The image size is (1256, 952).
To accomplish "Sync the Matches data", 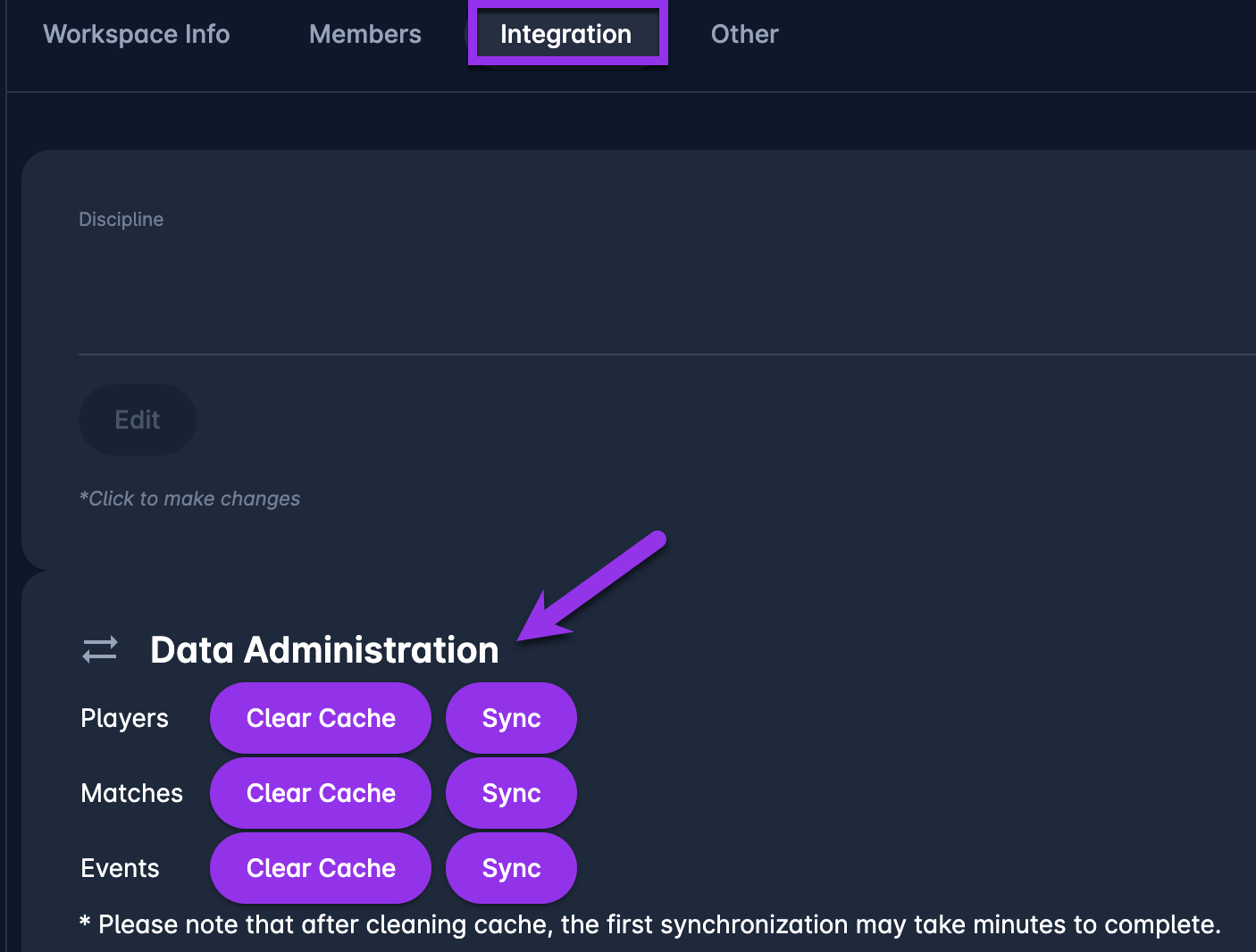I will [511, 793].
